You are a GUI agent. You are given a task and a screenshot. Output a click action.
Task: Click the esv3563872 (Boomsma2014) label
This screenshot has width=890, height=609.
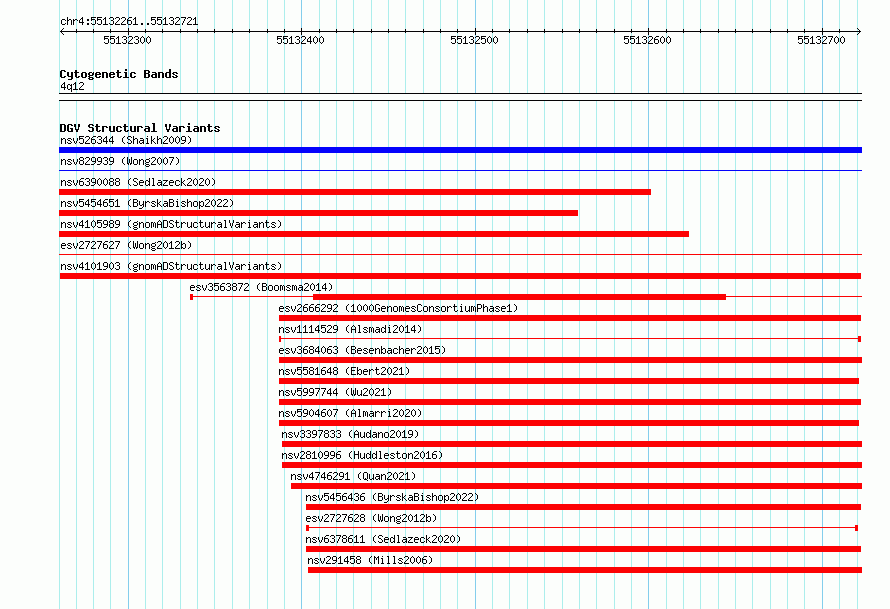click(261, 287)
